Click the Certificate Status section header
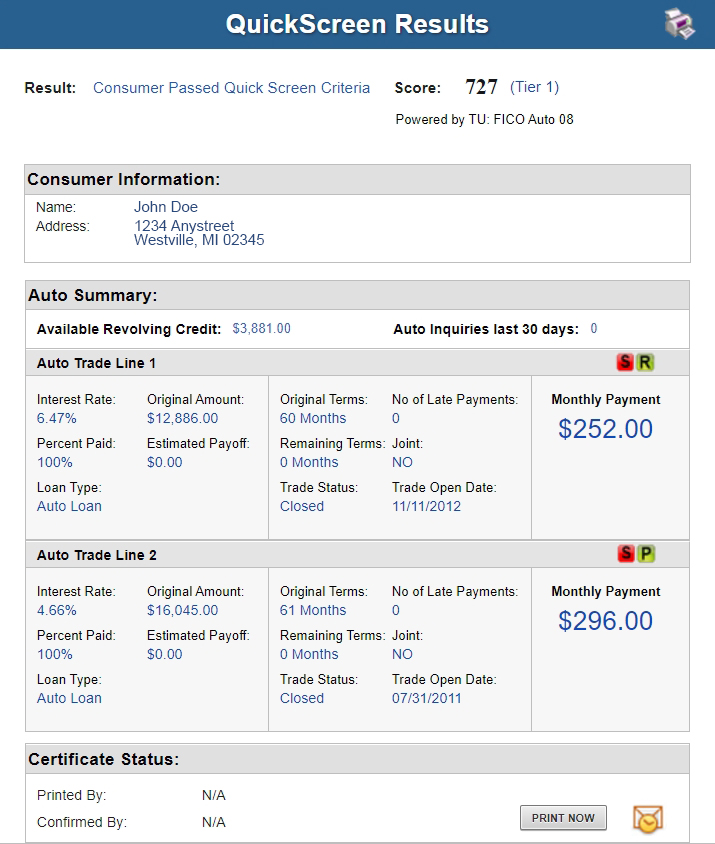 coord(358,759)
